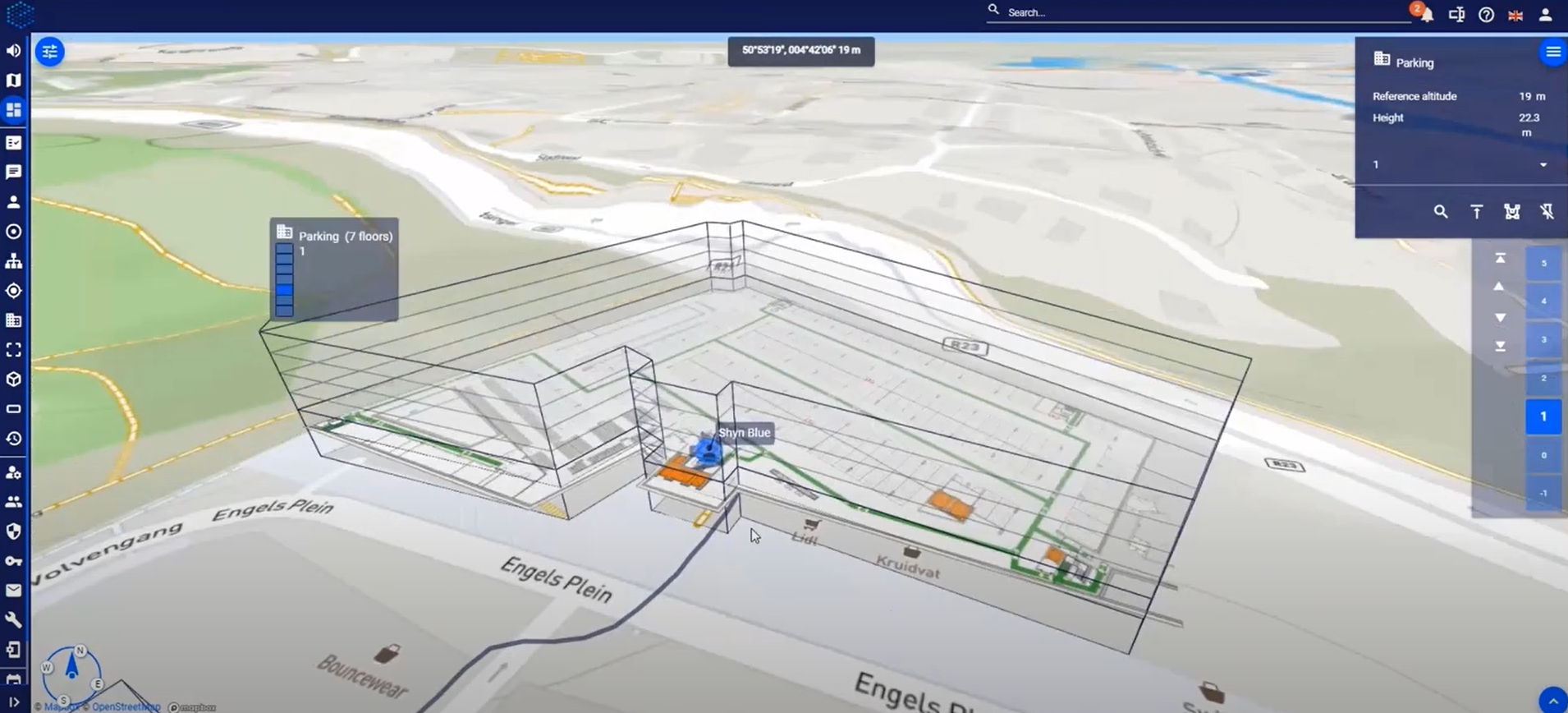Viewport: 1568px width, 713px height.
Task: Toggle the map filter settings button
Action: pyautogui.click(x=50, y=52)
